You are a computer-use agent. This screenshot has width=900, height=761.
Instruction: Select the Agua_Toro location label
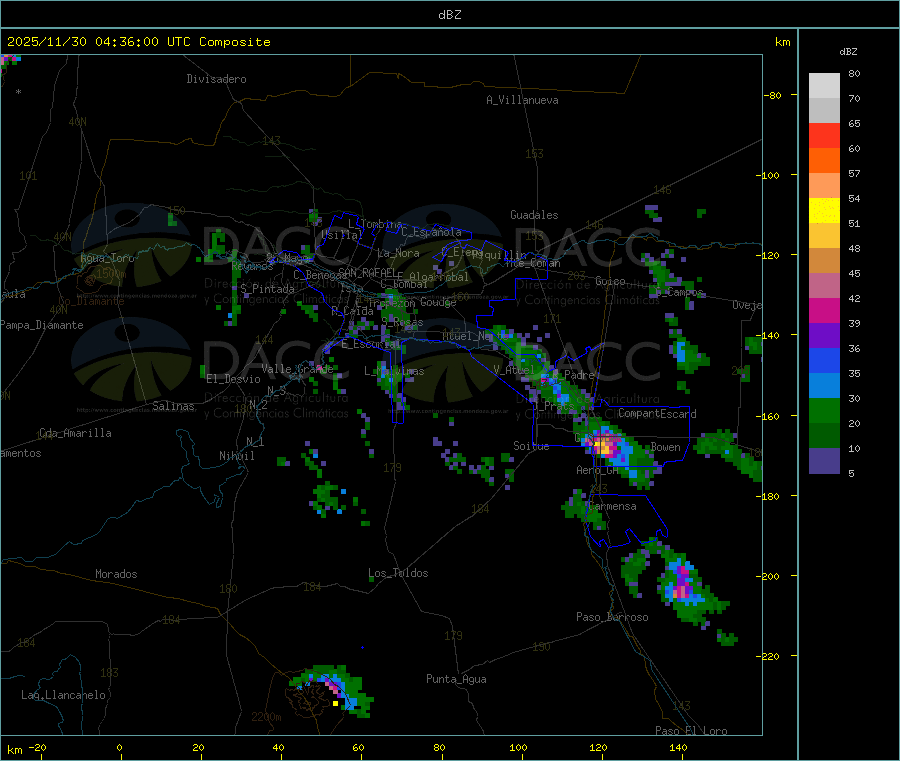[107, 258]
